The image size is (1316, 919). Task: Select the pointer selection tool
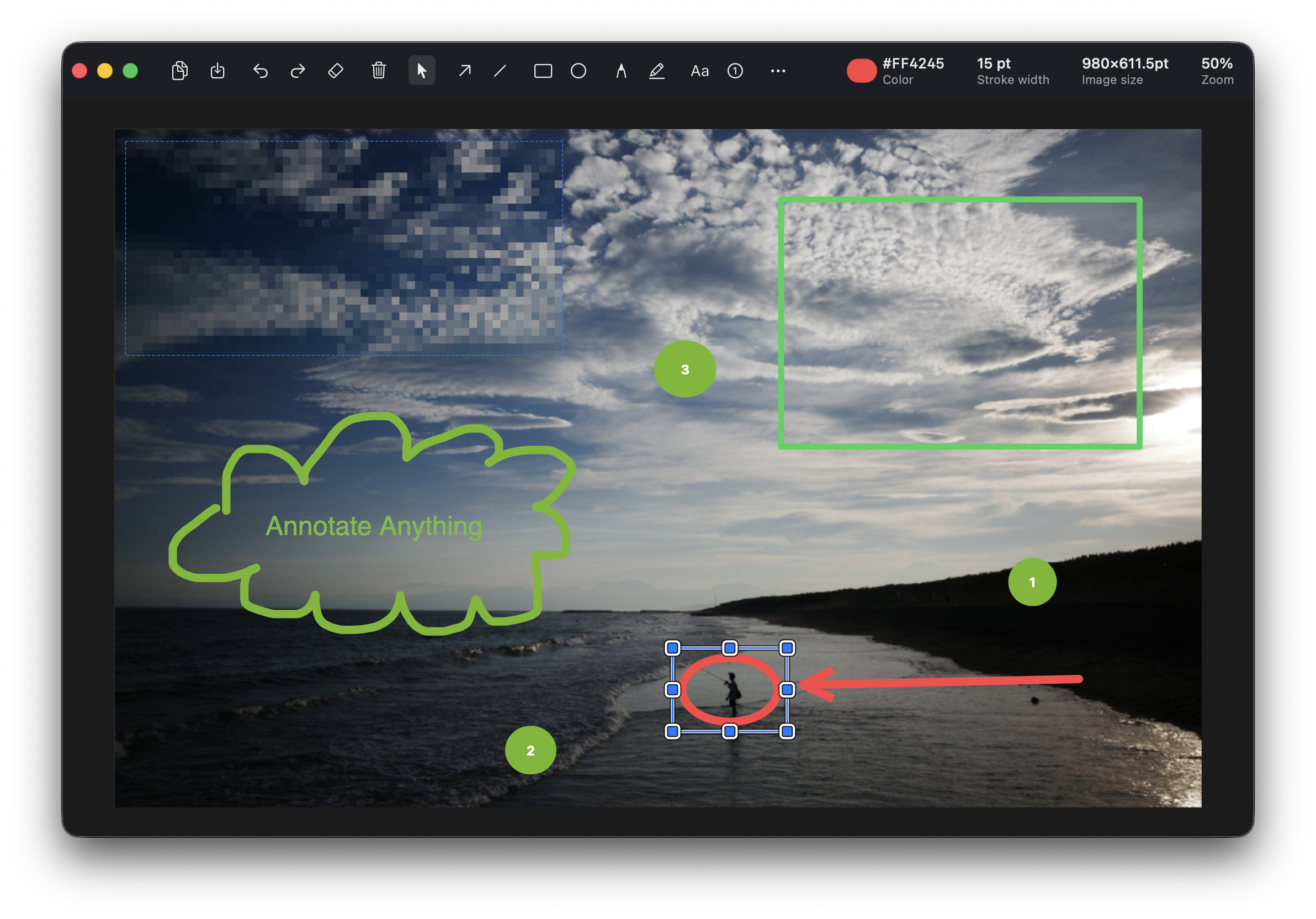coord(422,71)
